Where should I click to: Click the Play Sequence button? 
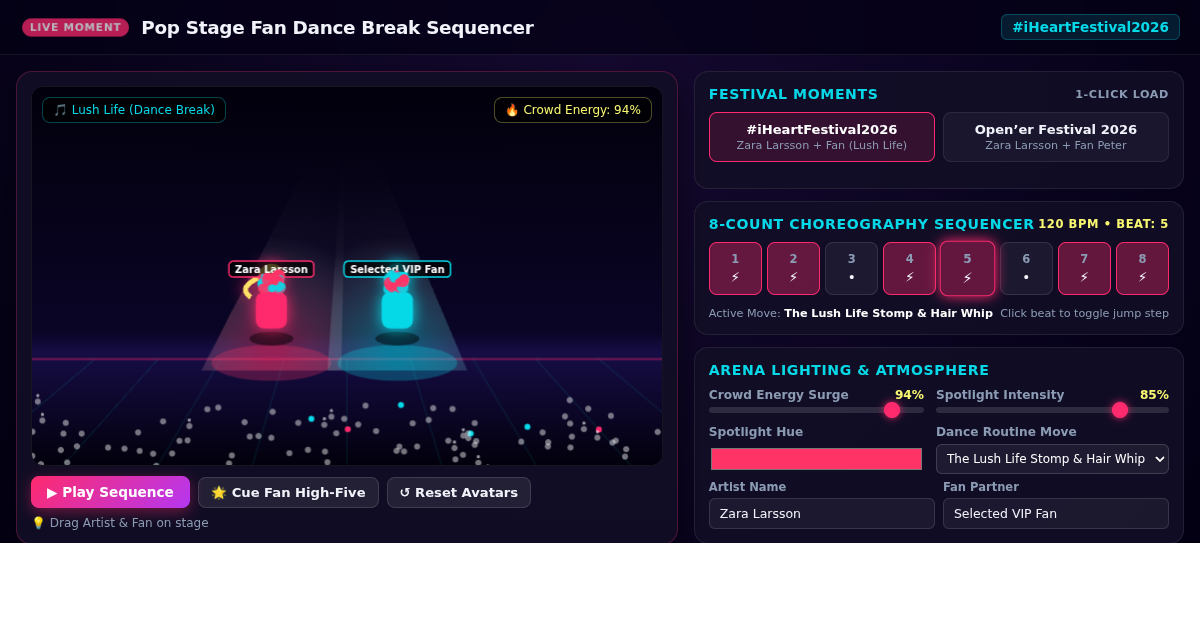[x=110, y=492]
